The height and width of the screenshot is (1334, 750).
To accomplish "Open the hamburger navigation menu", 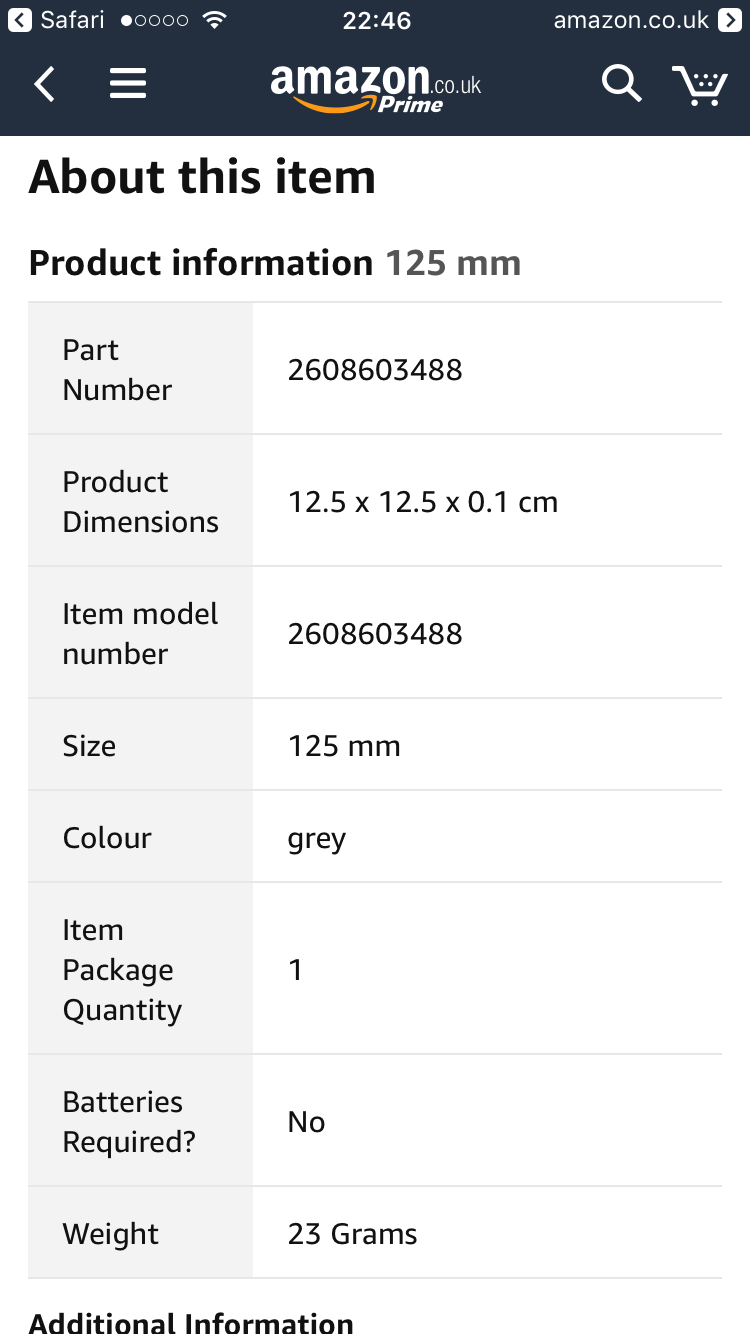I will click(x=128, y=84).
